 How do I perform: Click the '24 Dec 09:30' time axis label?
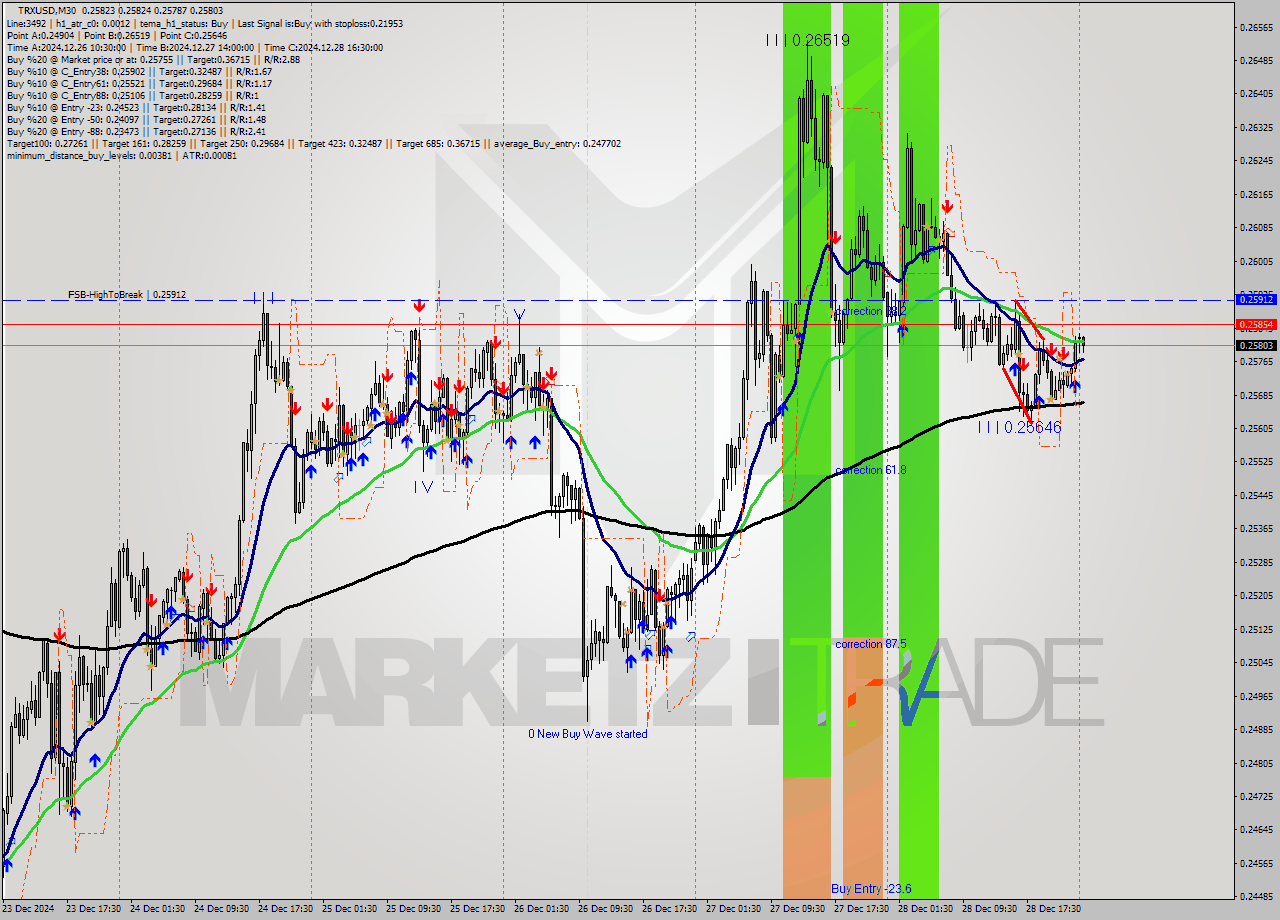(221, 909)
